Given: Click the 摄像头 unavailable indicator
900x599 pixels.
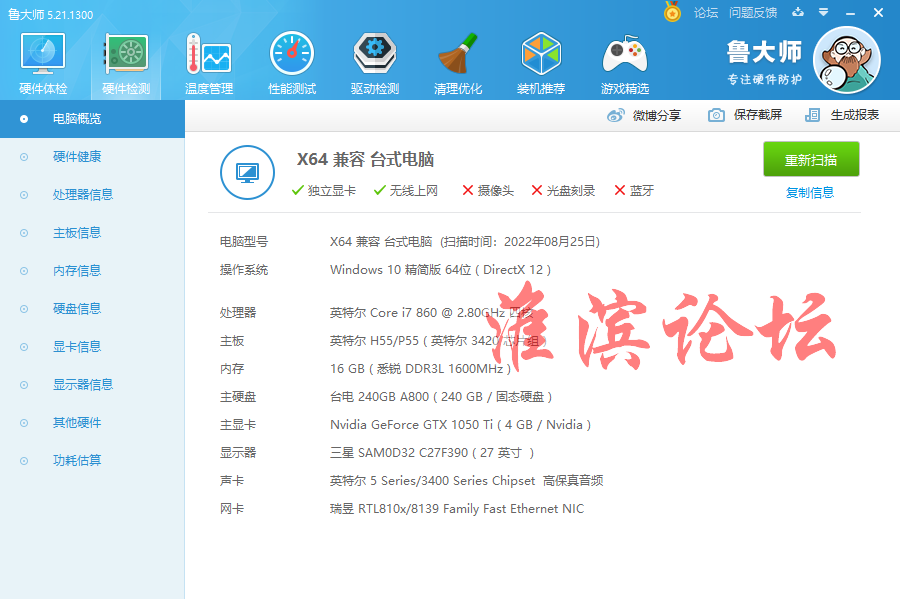Looking at the screenshot, I should (488, 190).
